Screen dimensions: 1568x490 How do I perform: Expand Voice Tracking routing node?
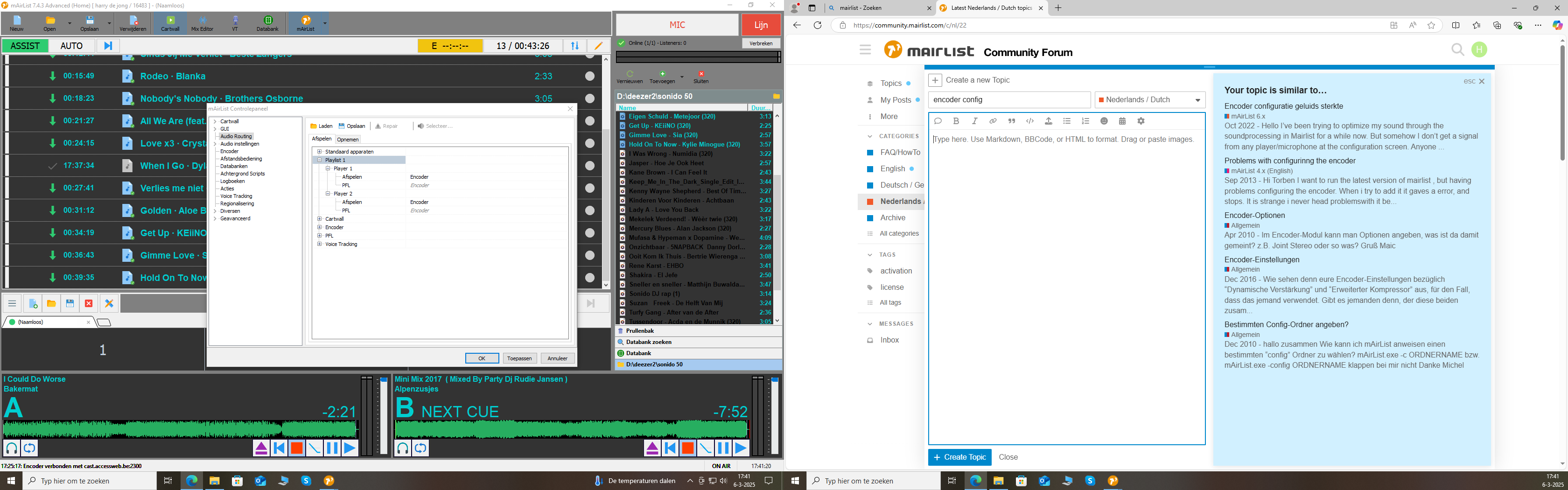319,244
